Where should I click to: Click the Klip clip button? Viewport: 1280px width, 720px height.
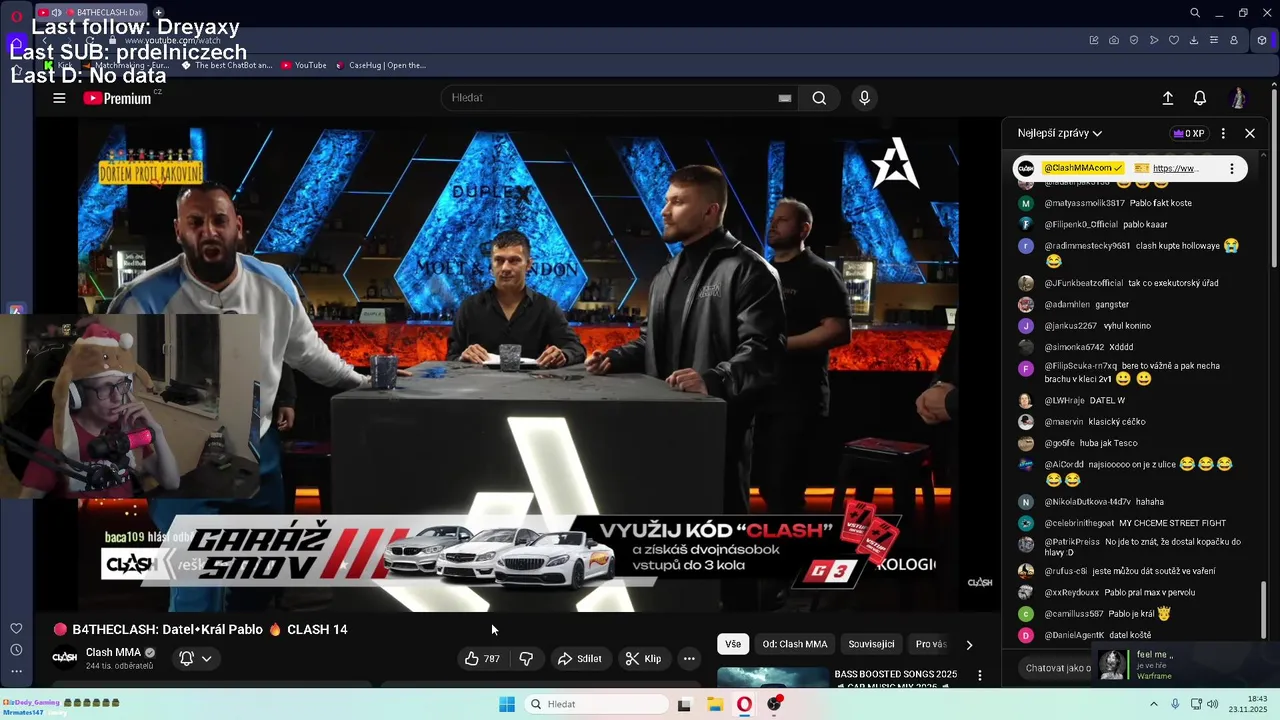point(643,658)
